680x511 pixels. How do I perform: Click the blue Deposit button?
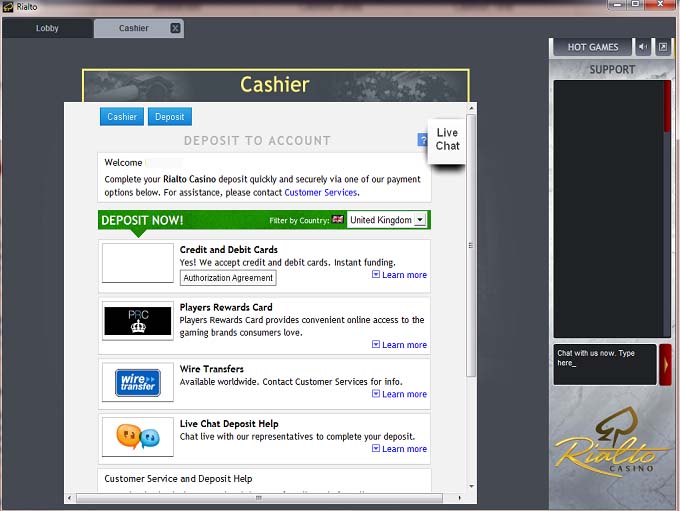[169, 117]
